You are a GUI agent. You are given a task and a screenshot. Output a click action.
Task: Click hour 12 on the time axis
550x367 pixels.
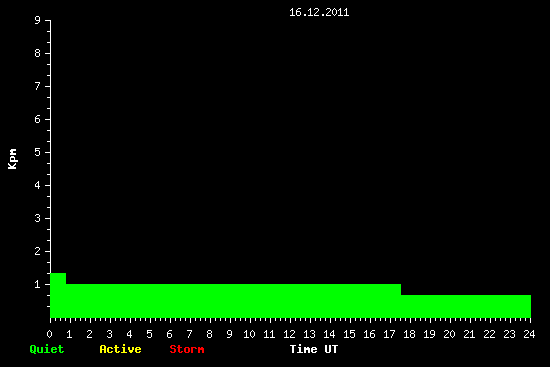click(289, 334)
